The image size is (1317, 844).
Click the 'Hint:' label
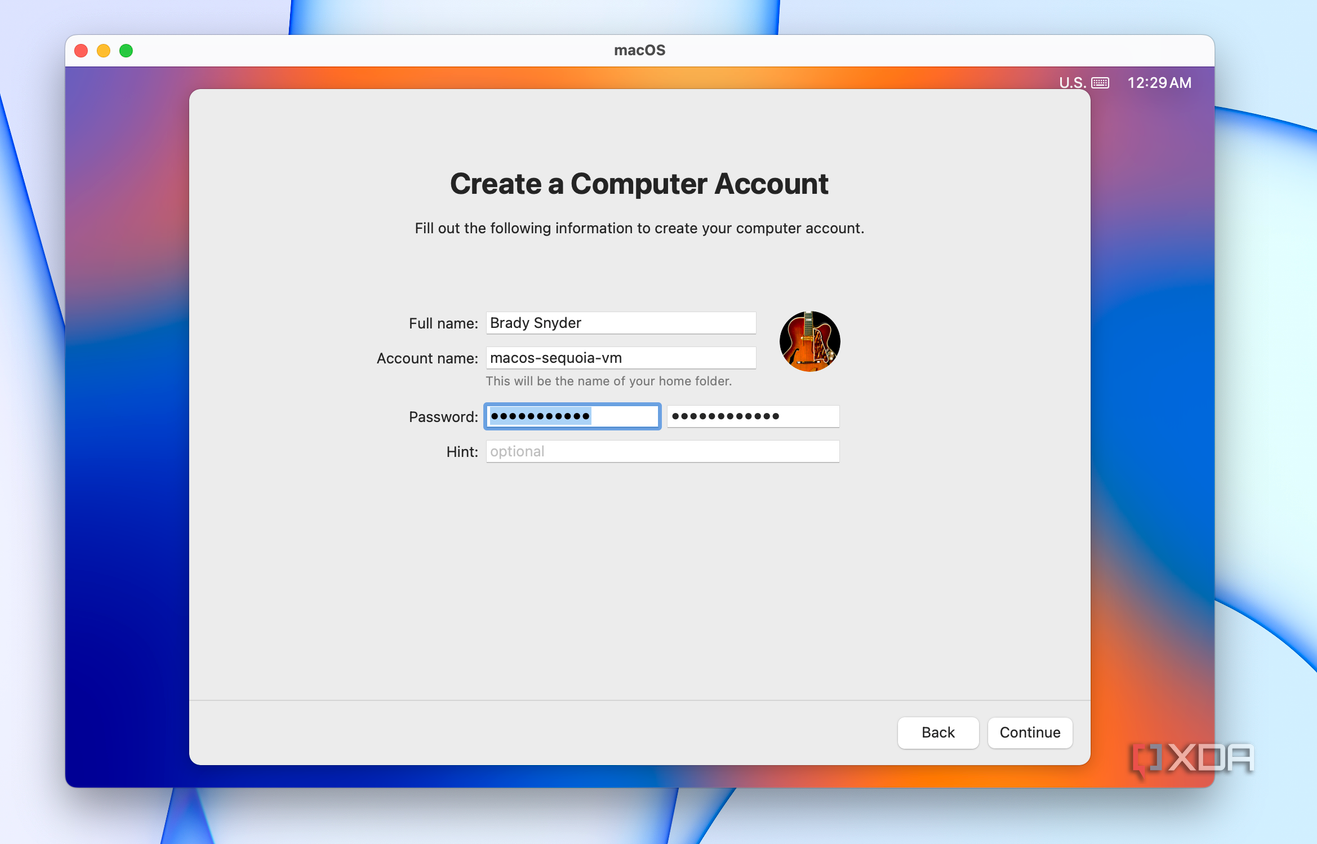point(462,452)
